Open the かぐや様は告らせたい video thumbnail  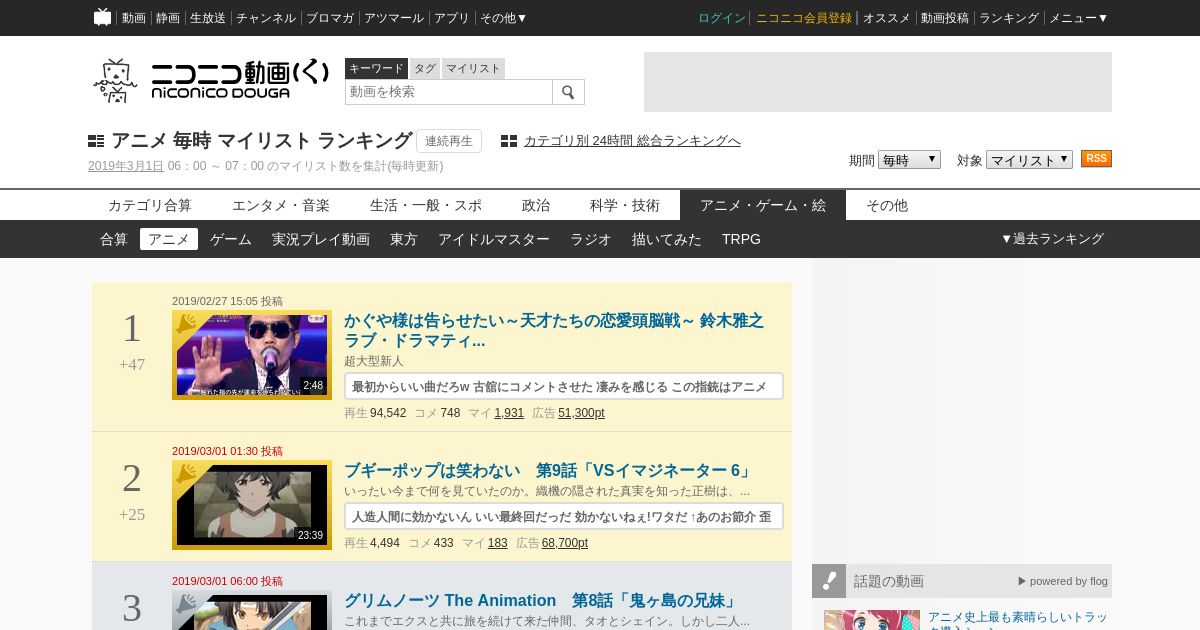pos(252,355)
